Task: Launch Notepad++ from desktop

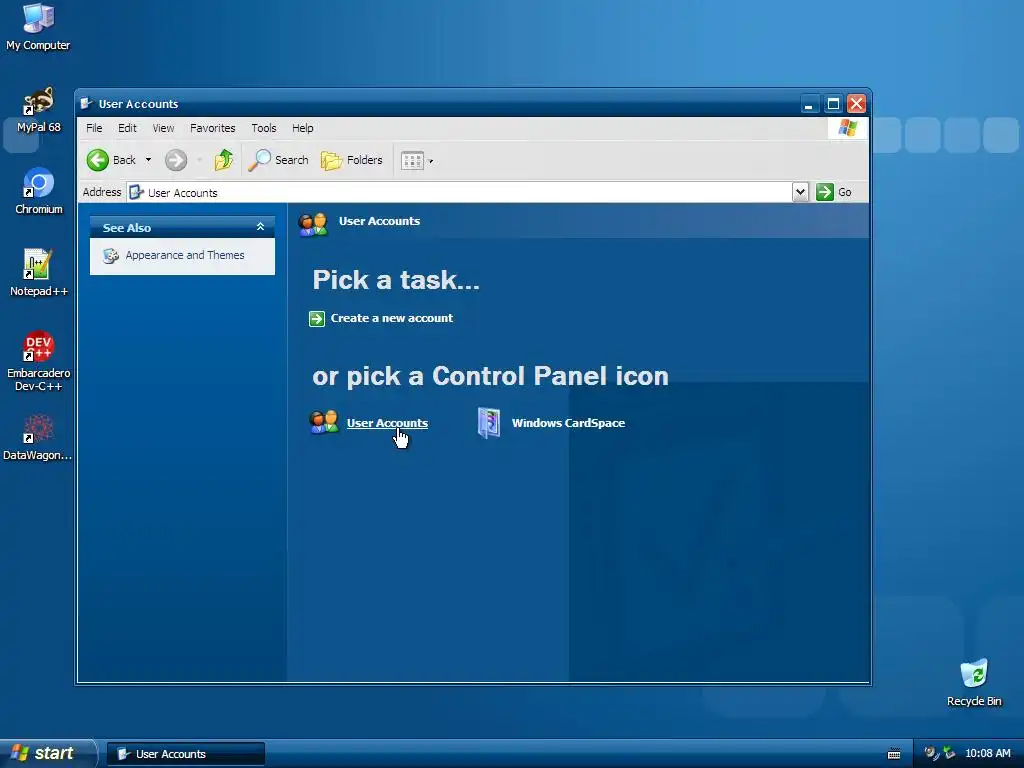Action: pyautogui.click(x=39, y=273)
